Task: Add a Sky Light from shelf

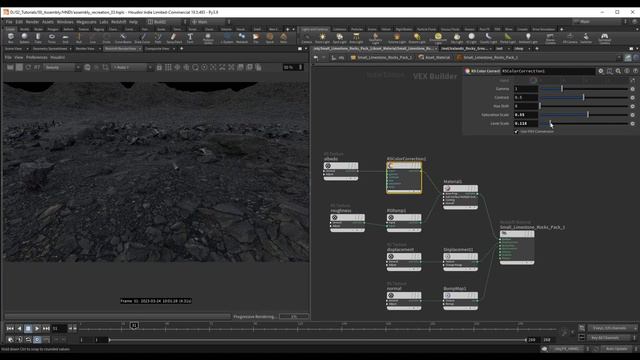Action: [457, 38]
